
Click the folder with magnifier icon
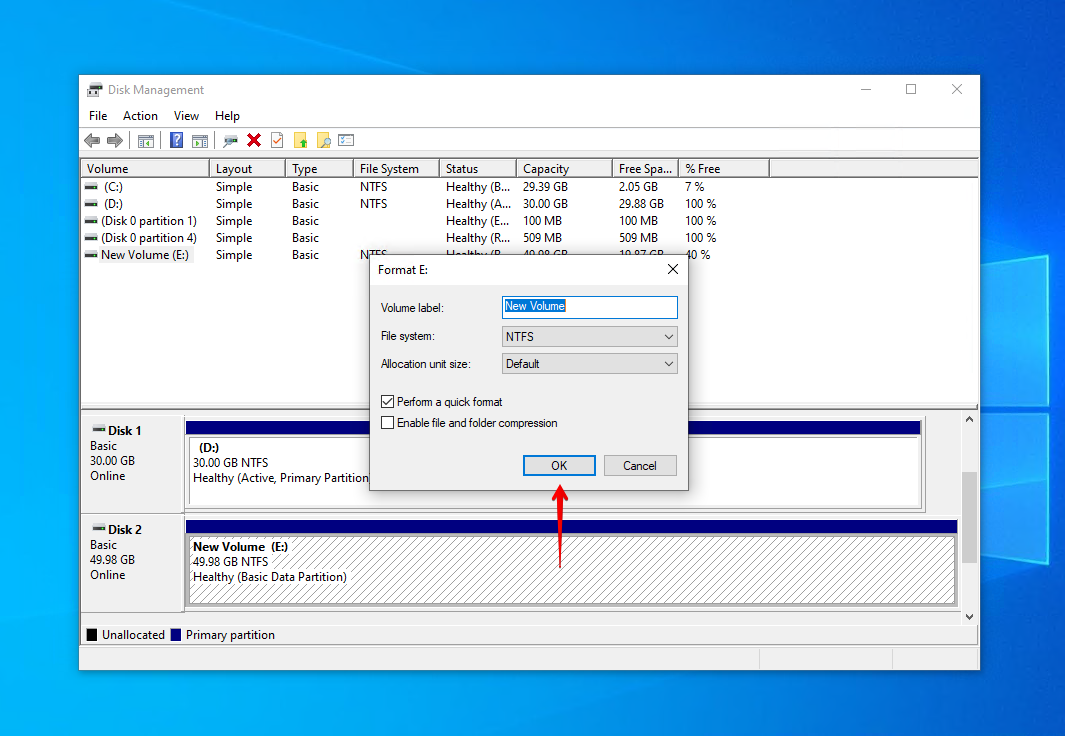coord(323,141)
